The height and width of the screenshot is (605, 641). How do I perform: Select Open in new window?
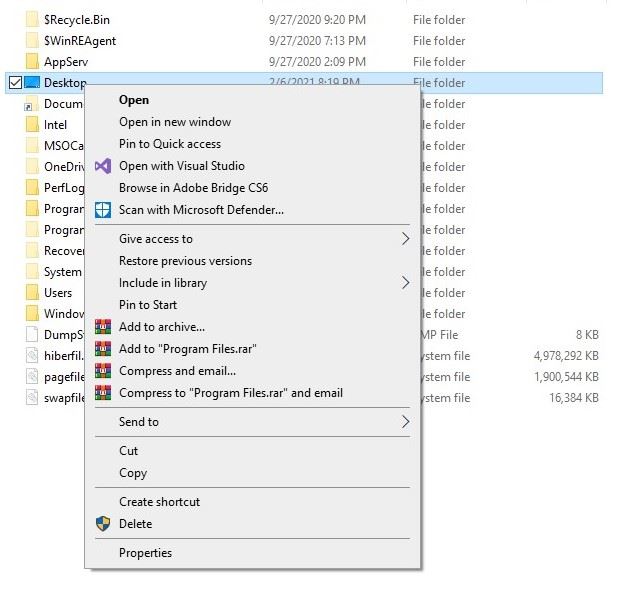[x=253, y=122]
